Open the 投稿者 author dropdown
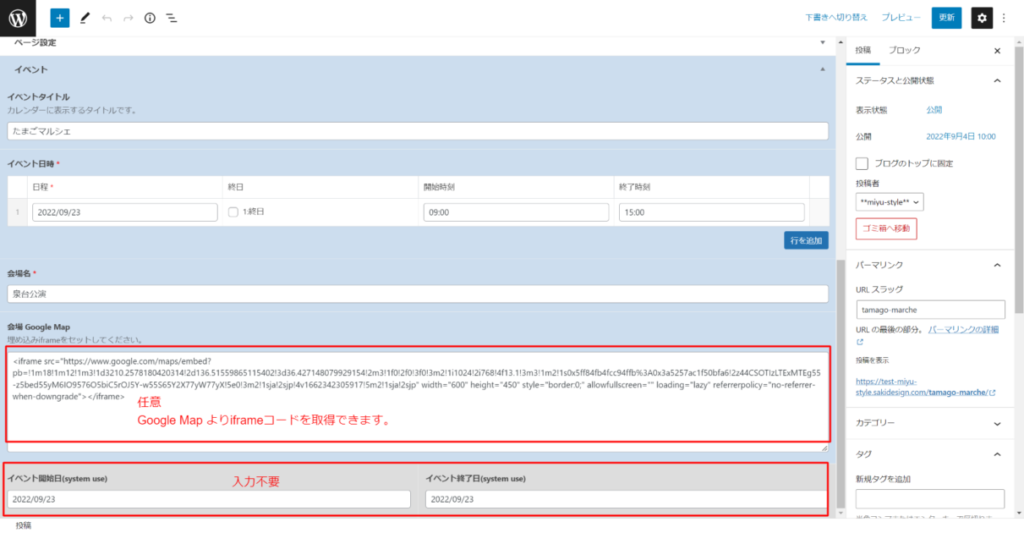 pyautogui.click(x=889, y=202)
